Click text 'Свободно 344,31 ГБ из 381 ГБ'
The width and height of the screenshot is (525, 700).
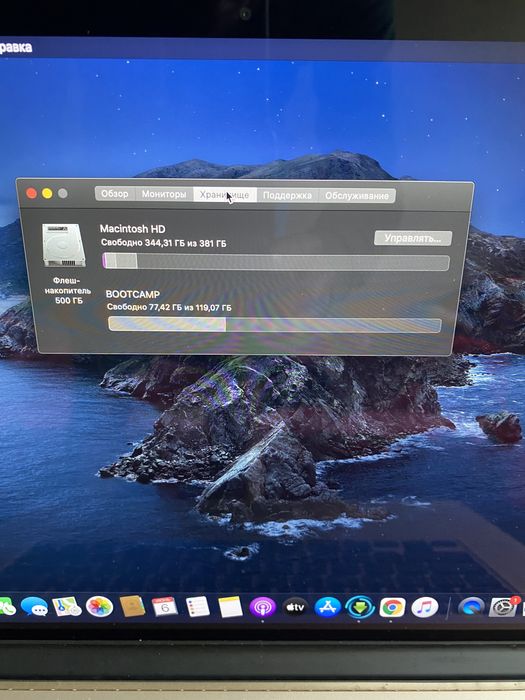pos(163,243)
